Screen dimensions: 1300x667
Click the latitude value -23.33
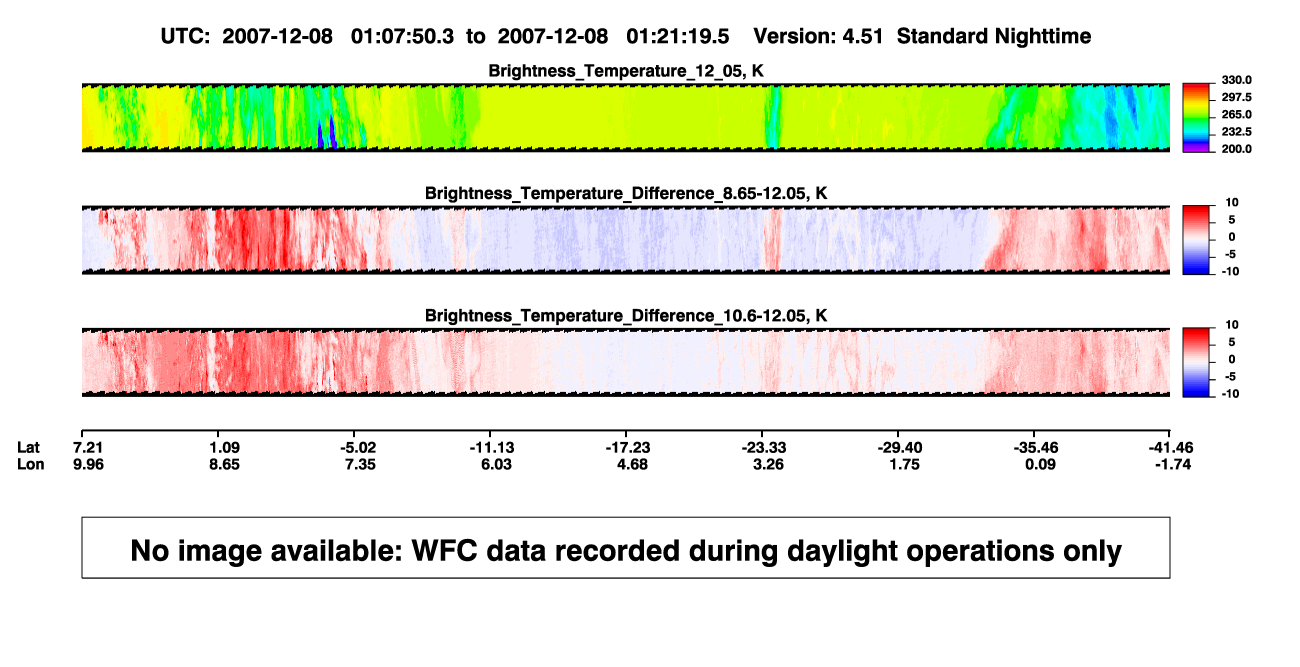pos(764,446)
